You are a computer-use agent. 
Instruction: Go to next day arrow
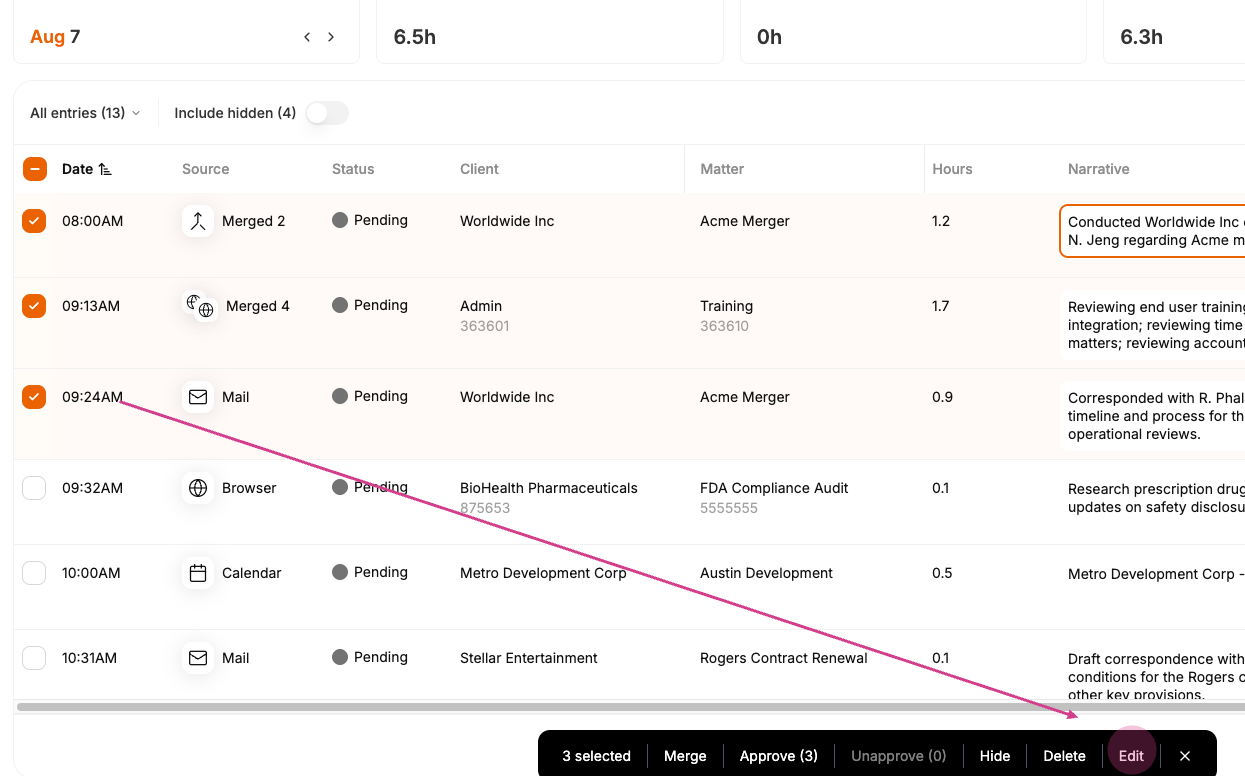331,37
